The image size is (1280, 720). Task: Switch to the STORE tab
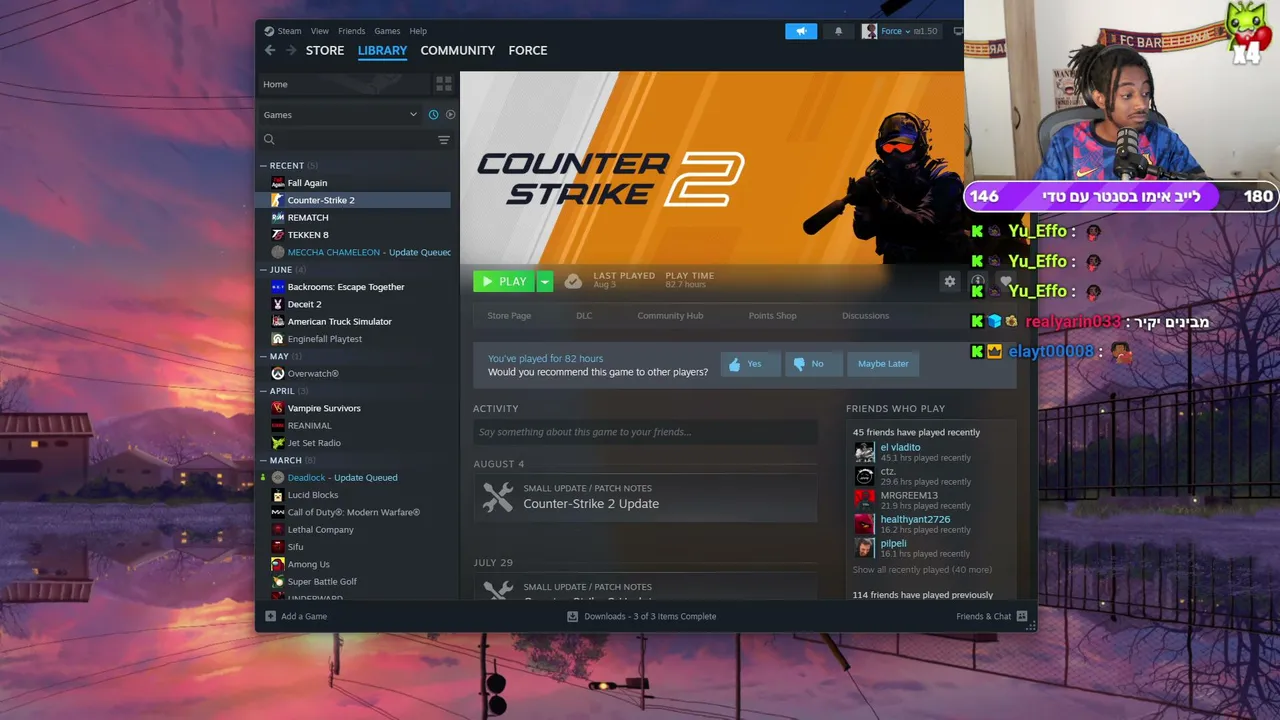(325, 50)
